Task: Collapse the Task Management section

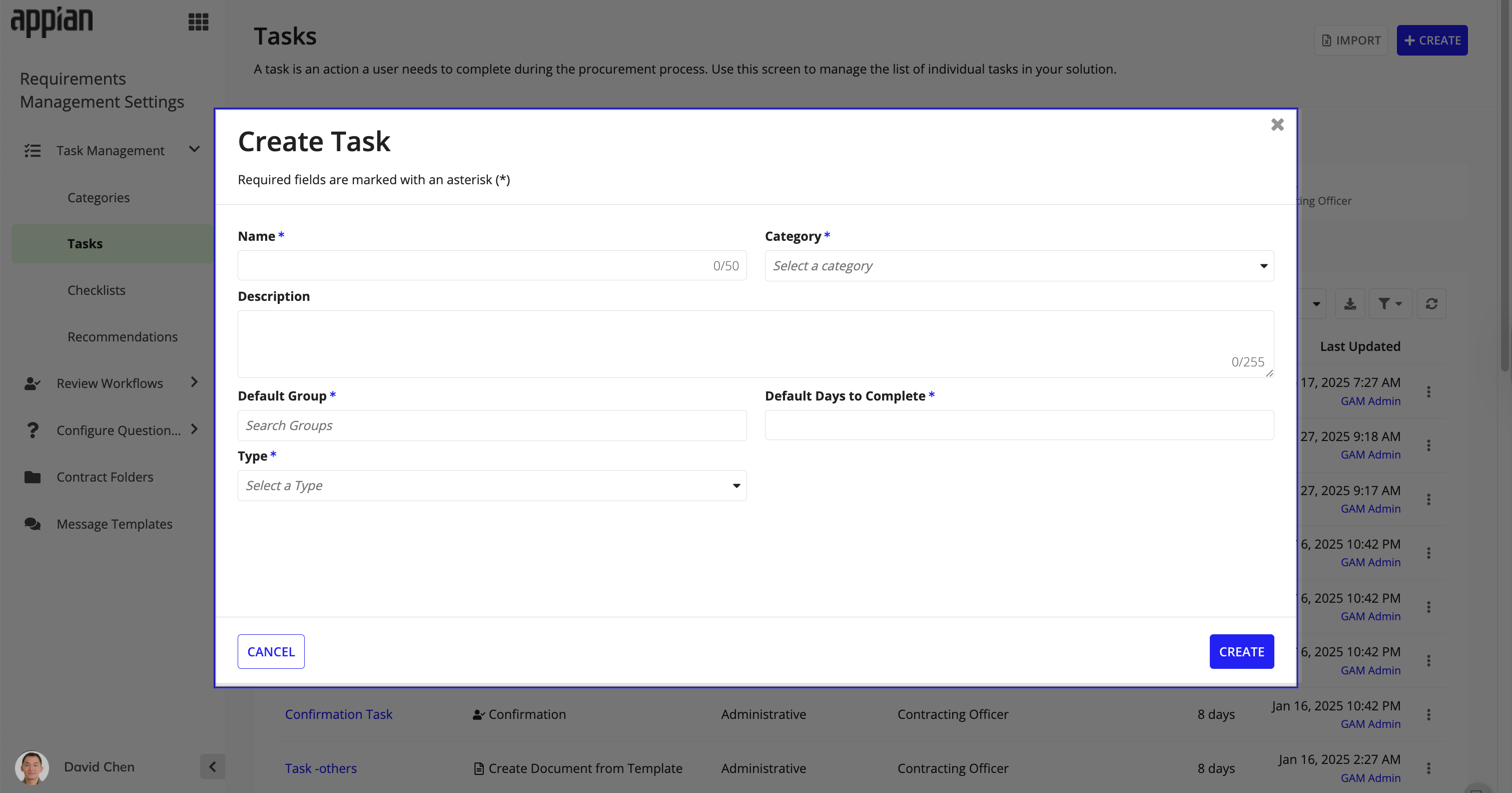Action: (x=194, y=150)
